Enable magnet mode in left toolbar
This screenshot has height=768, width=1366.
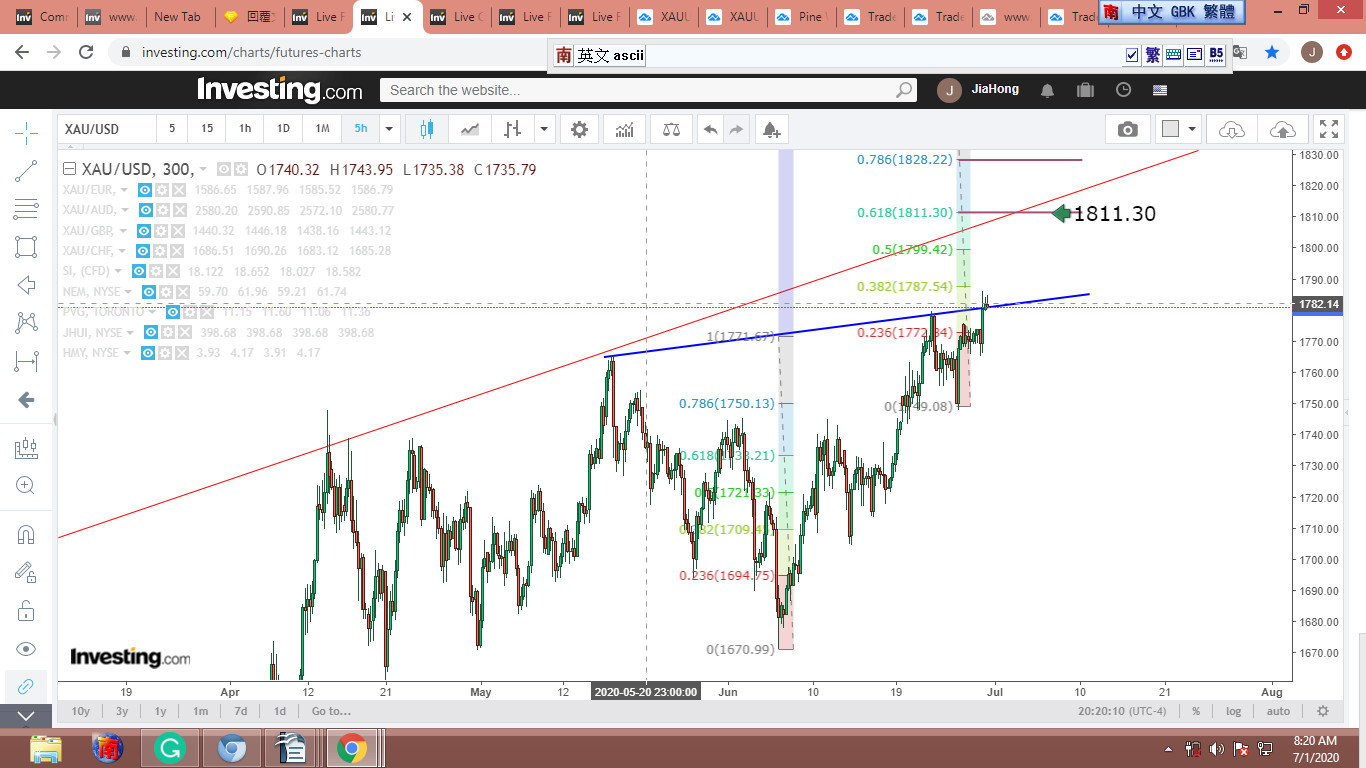point(26,534)
